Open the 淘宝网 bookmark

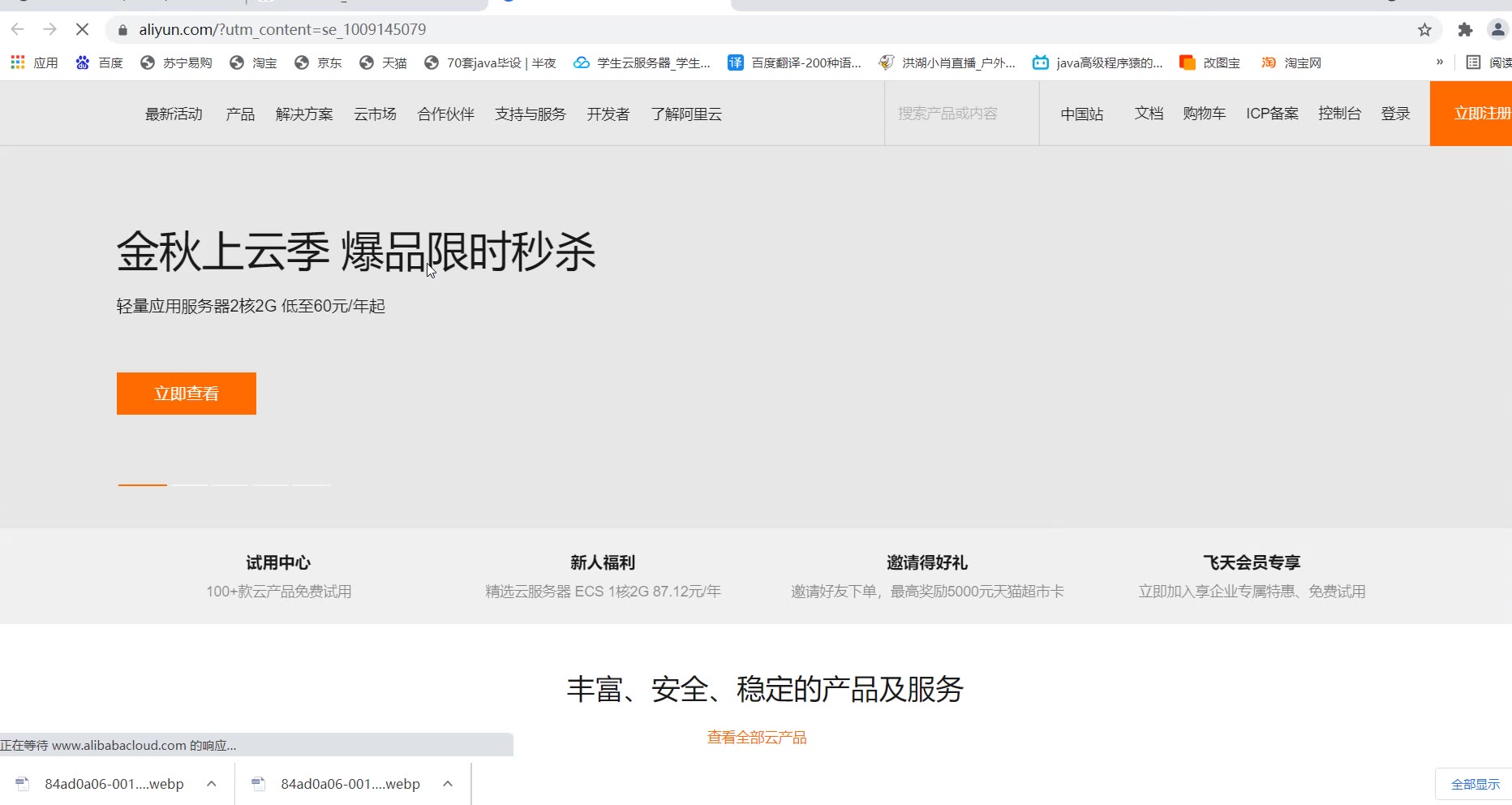click(x=1291, y=62)
